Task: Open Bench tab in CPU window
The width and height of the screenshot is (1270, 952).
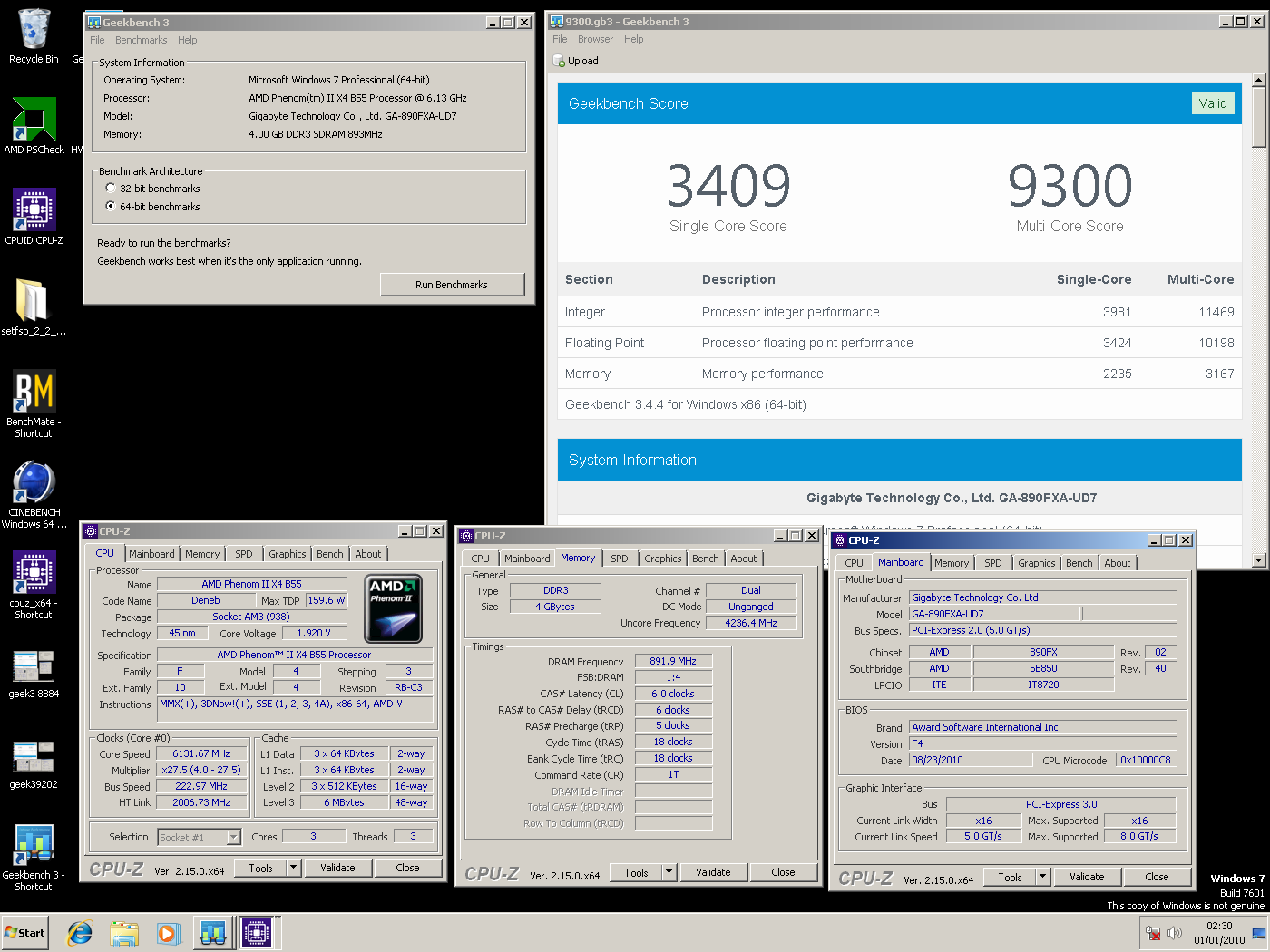Action: pos(329,554)
